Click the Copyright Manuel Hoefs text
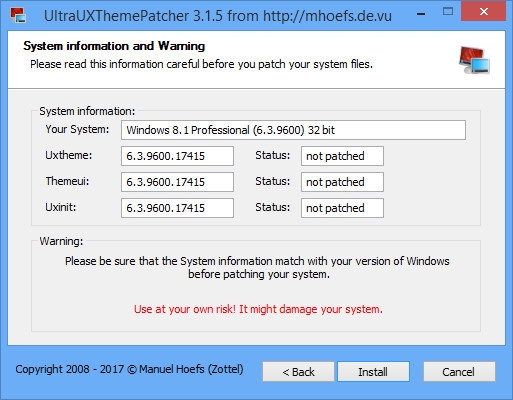The image size is (513, 400). pyautogui.click(x=129, y=369)
